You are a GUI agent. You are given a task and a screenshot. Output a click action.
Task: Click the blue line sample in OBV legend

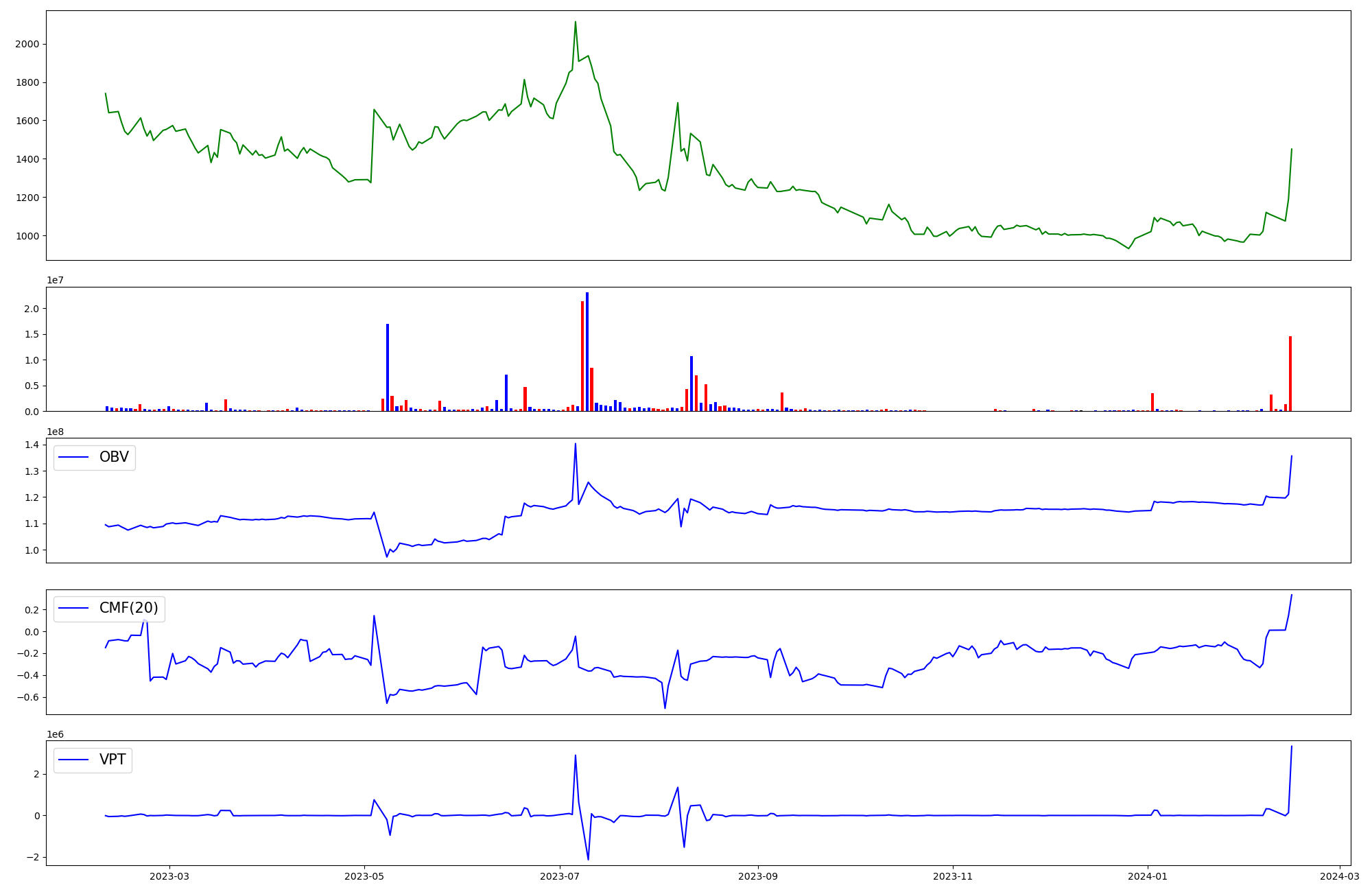click(x=73, y=458)
